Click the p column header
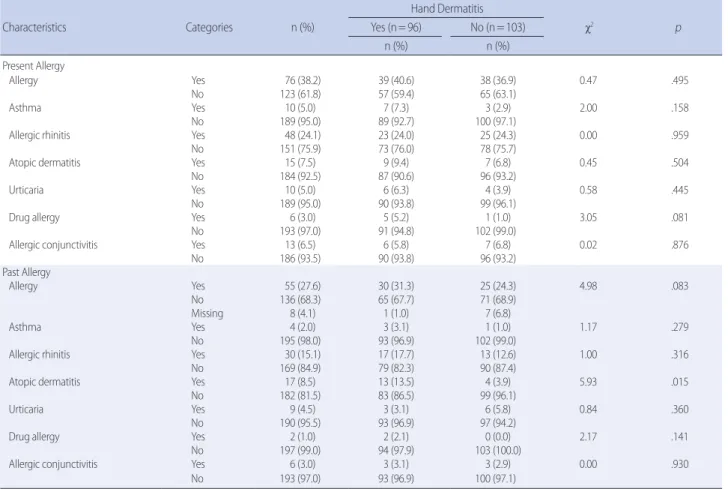 [678, 28]
